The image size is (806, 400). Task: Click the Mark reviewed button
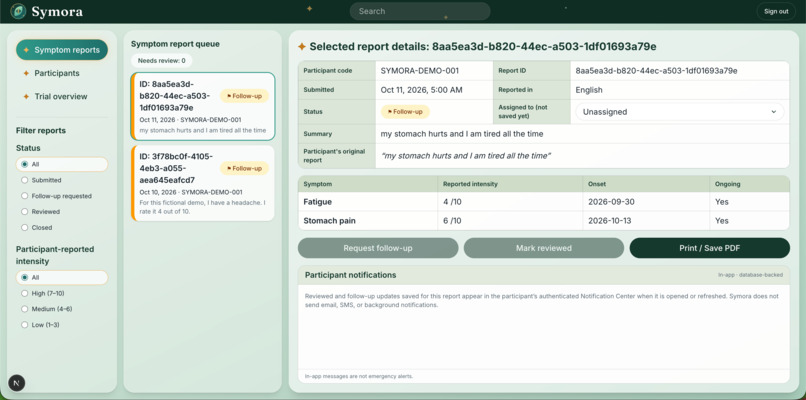(544, 248)
